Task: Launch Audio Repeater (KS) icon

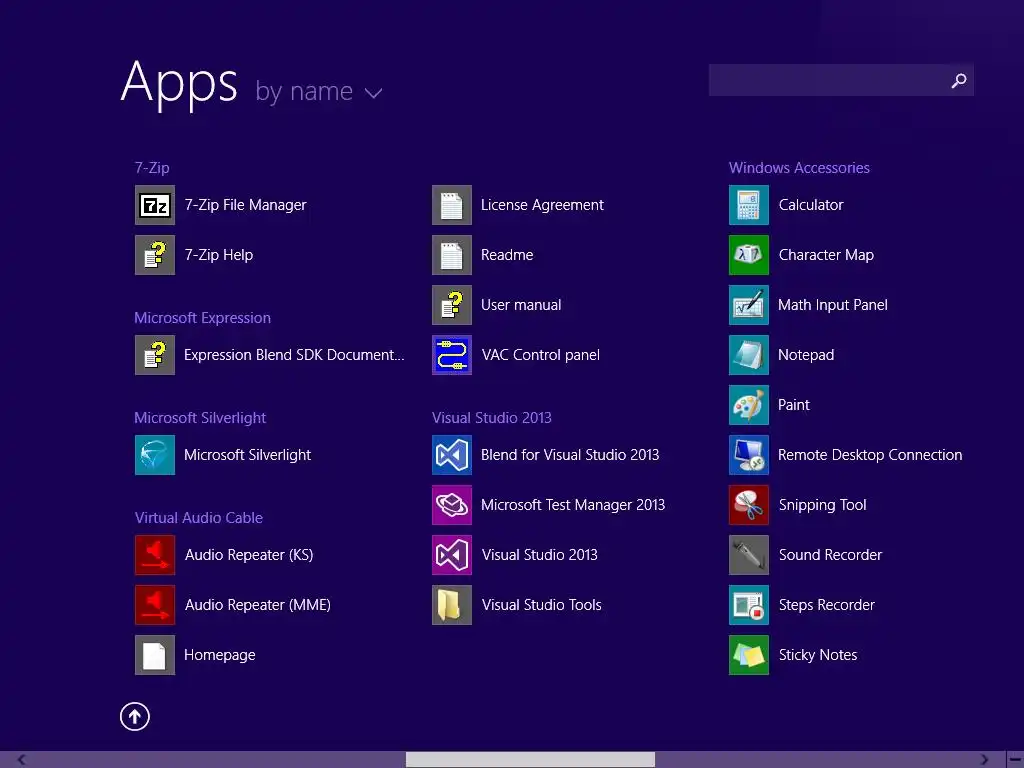Action: [x=155, y=555]
